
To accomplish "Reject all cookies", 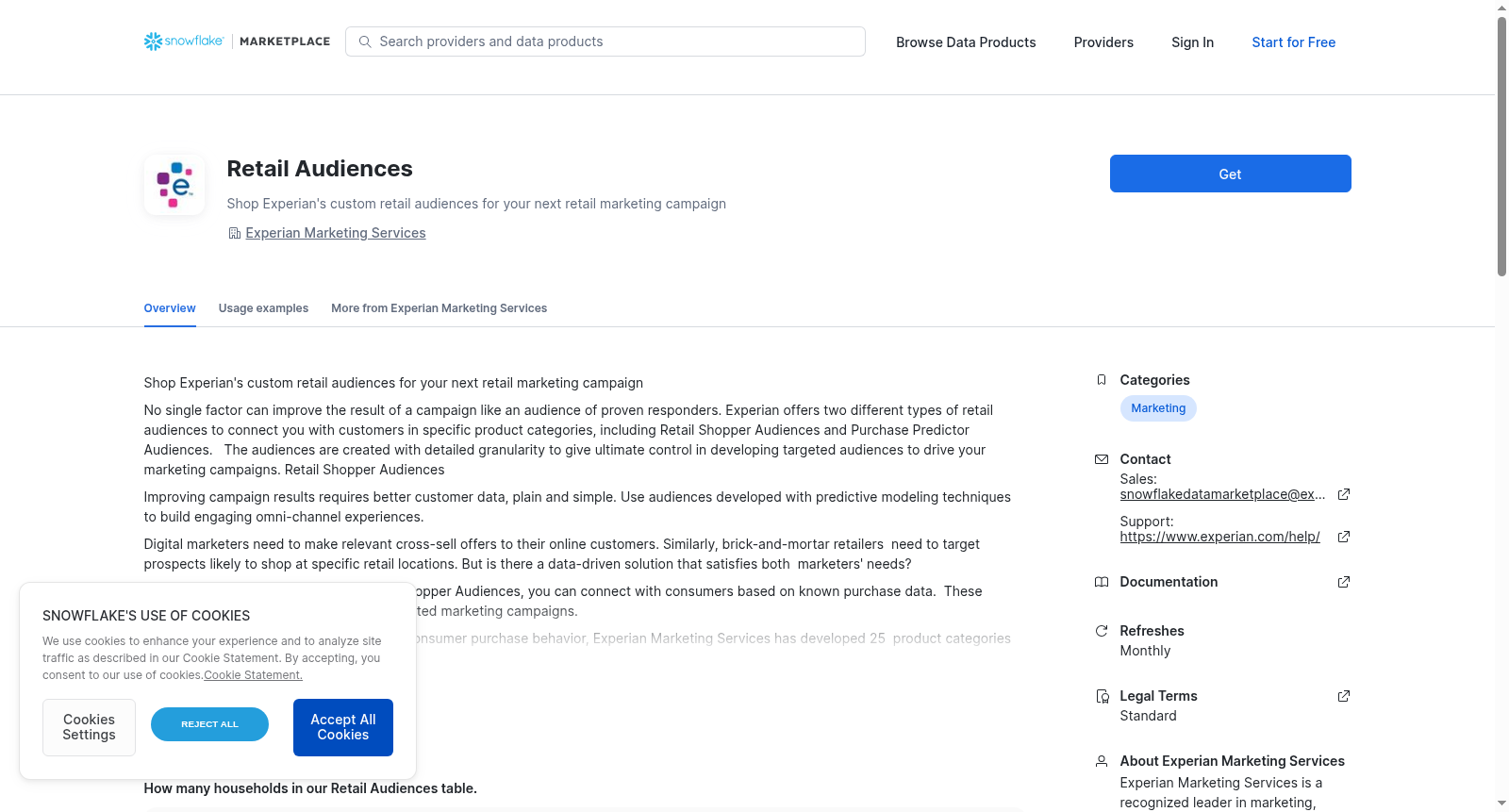I will 209,724.
